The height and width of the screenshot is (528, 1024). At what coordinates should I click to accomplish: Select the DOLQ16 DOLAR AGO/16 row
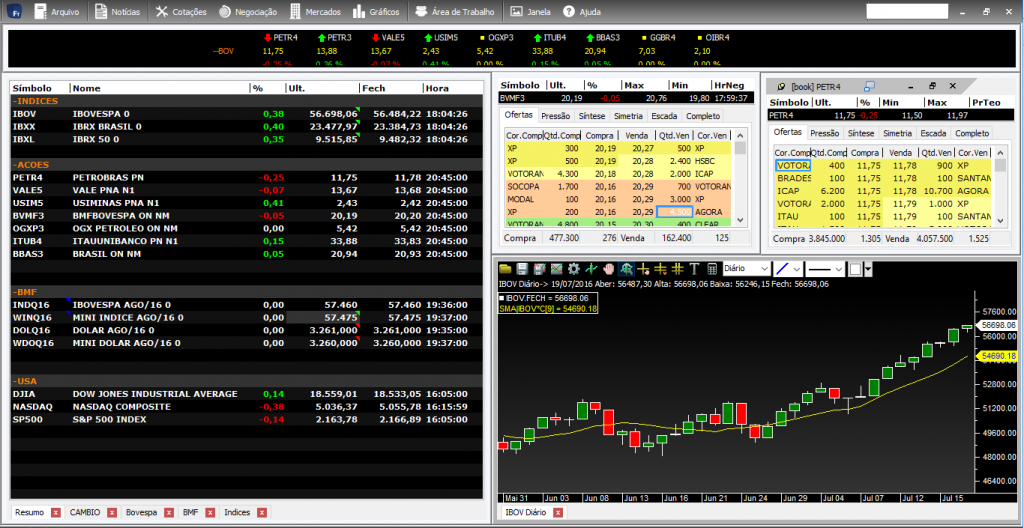click(x=247, y=330)
